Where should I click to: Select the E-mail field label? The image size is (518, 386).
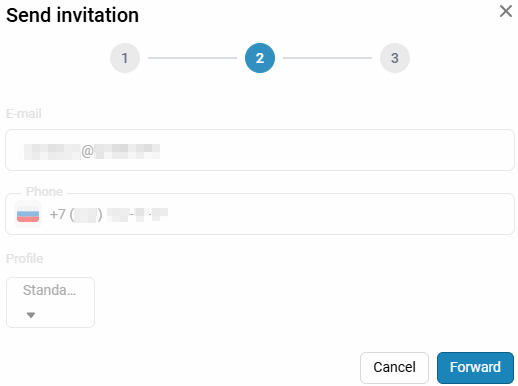pyautogui.click(x=24, y=114)
